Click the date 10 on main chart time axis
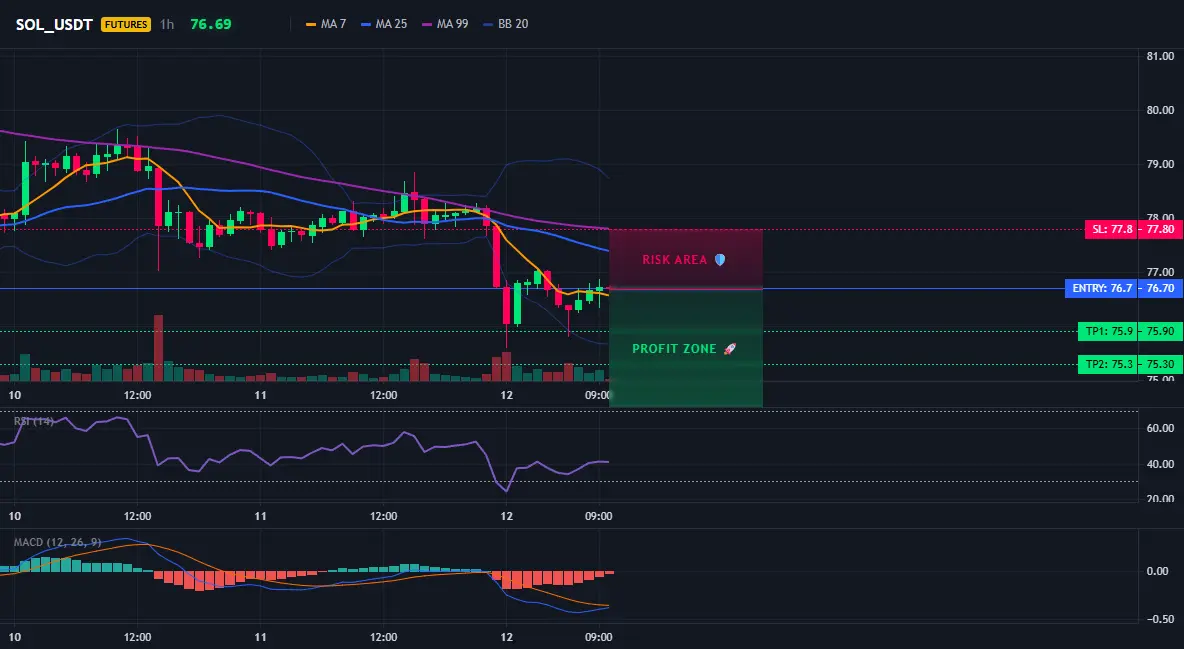 14,395
